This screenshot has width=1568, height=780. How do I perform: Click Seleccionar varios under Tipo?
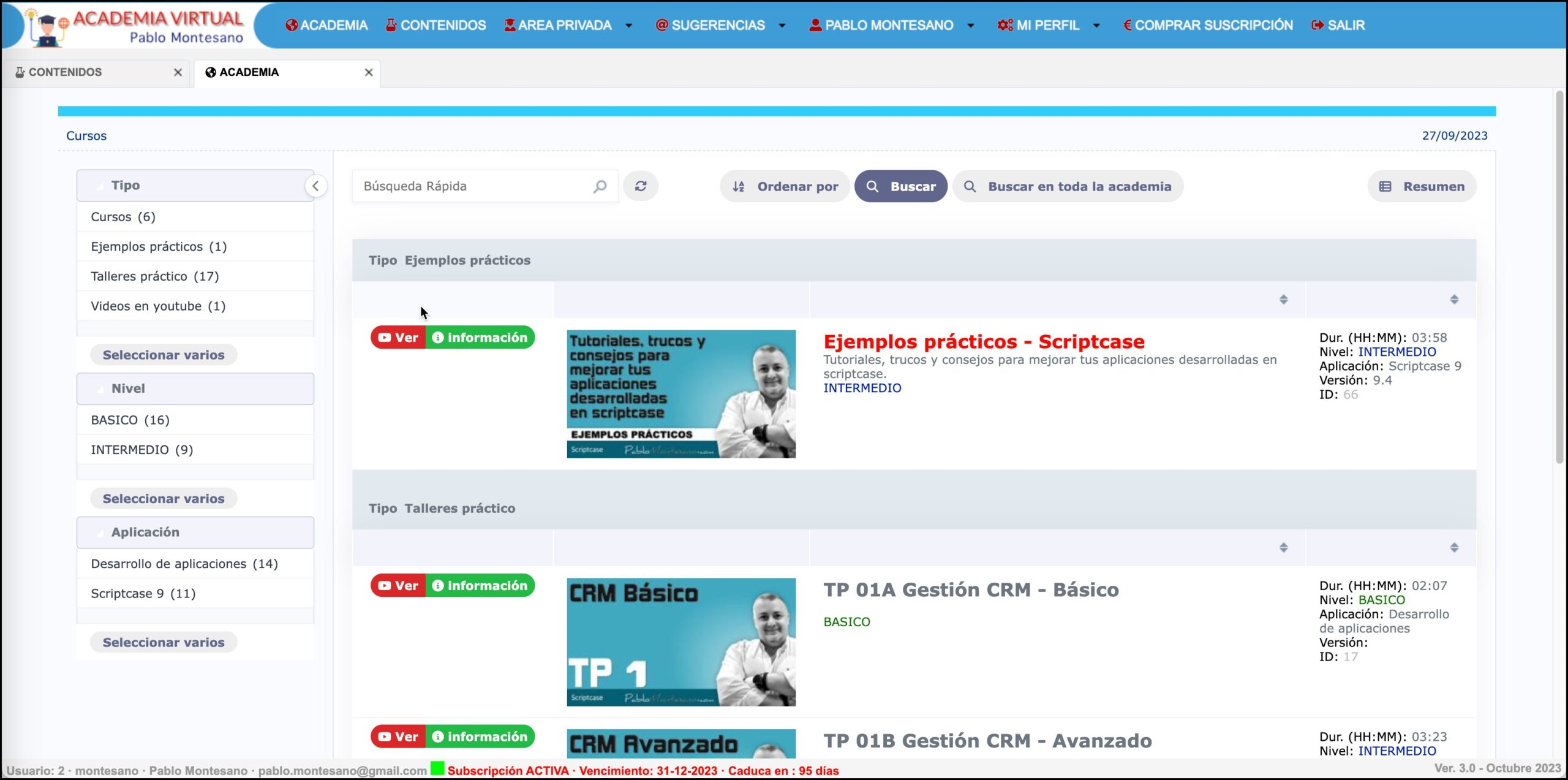(x=164, y=355)
